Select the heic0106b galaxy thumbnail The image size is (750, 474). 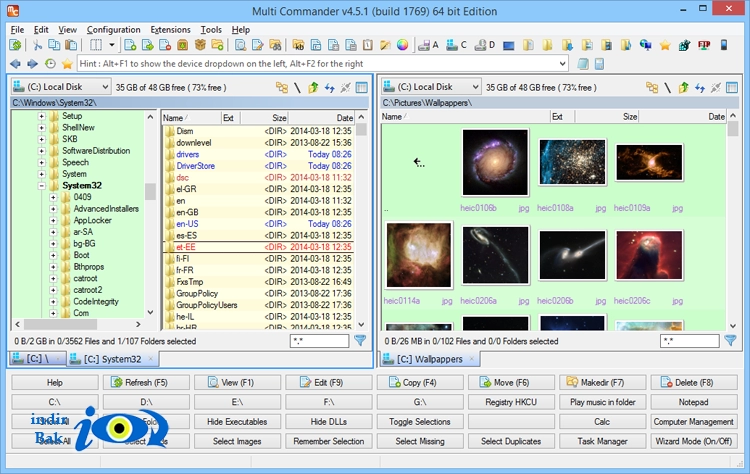coord(495,162)
